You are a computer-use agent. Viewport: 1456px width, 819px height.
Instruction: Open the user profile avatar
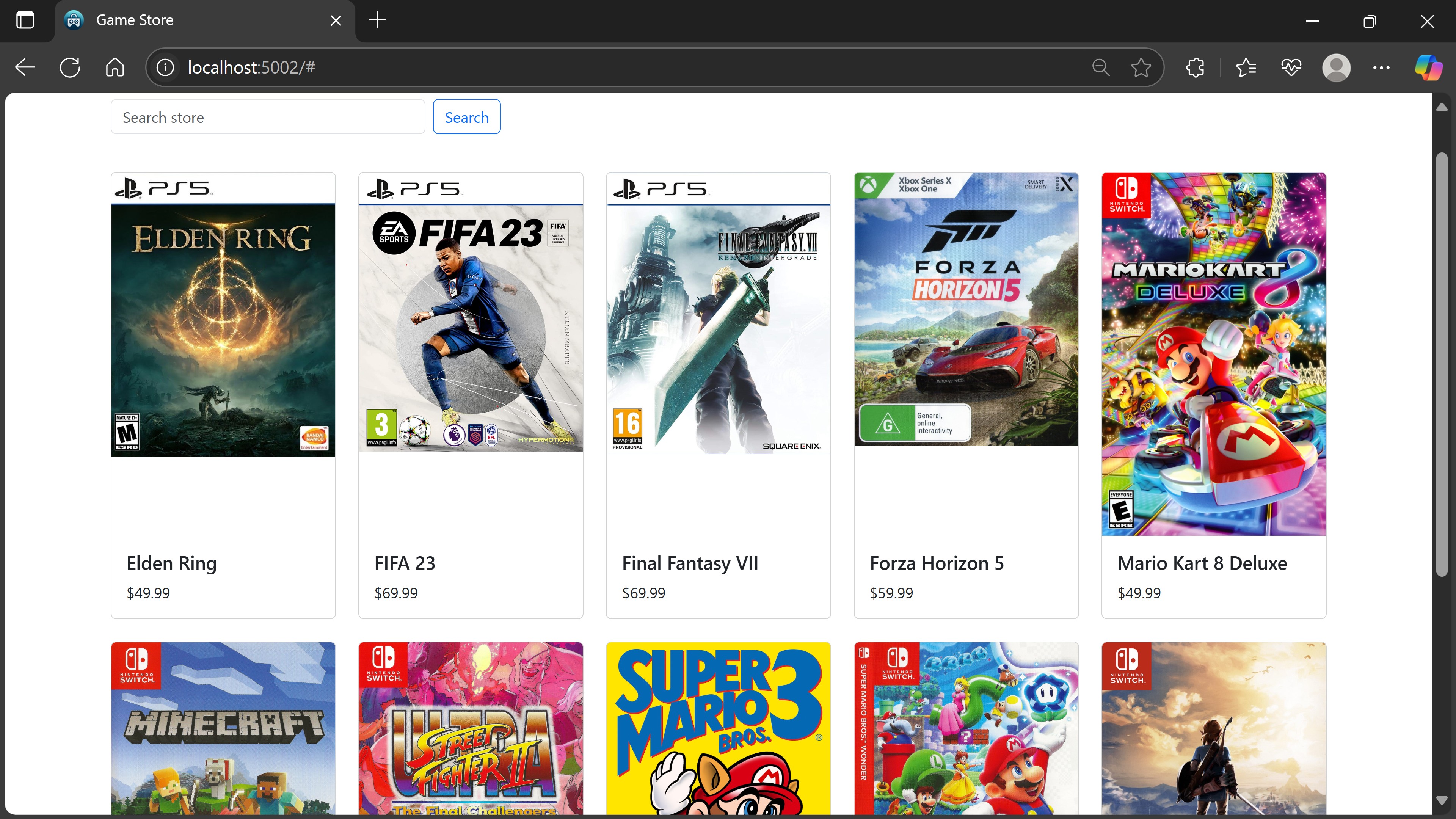tap(1337, 68)
